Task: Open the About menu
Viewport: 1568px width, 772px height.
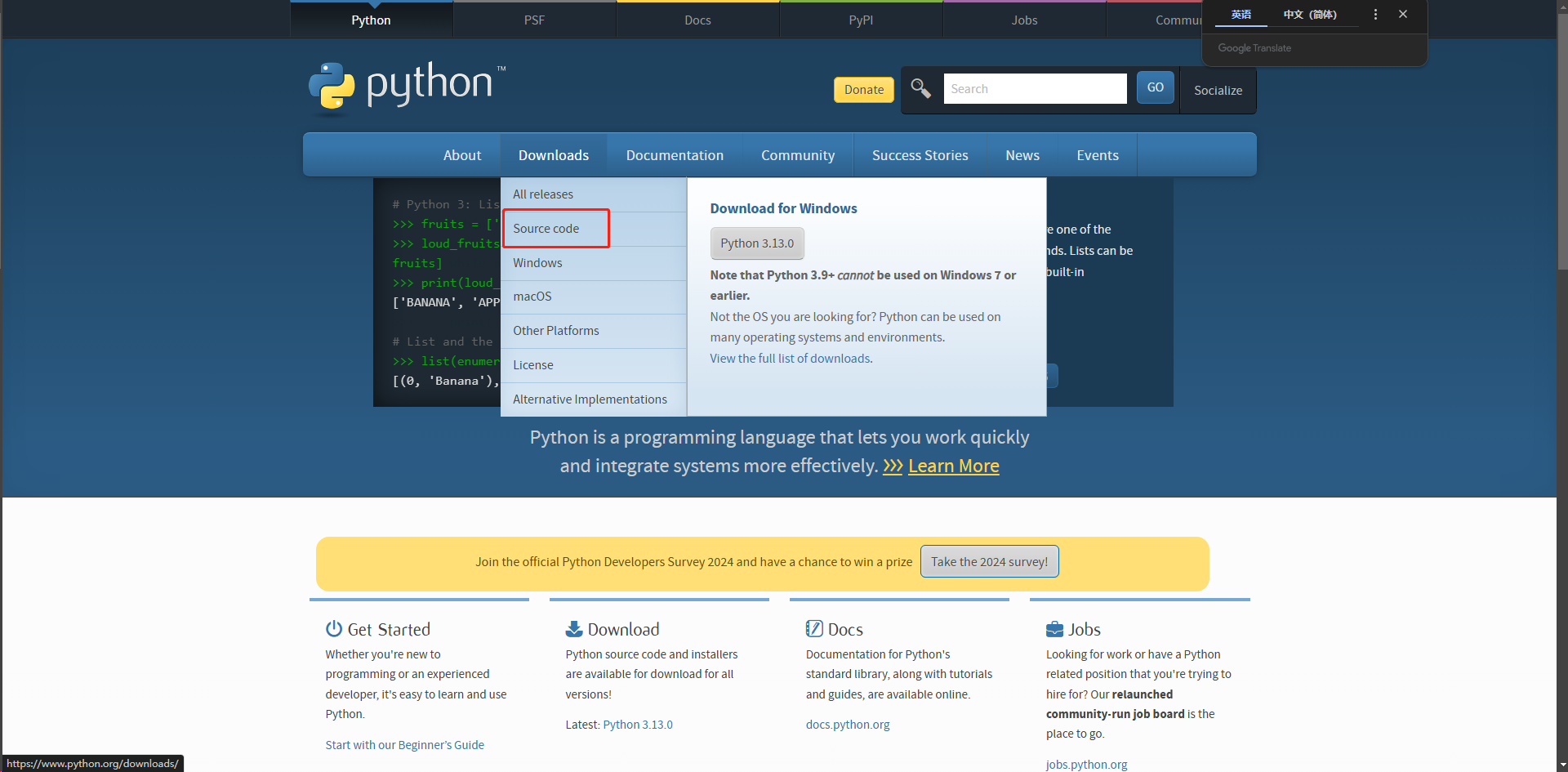Action: 462,155
